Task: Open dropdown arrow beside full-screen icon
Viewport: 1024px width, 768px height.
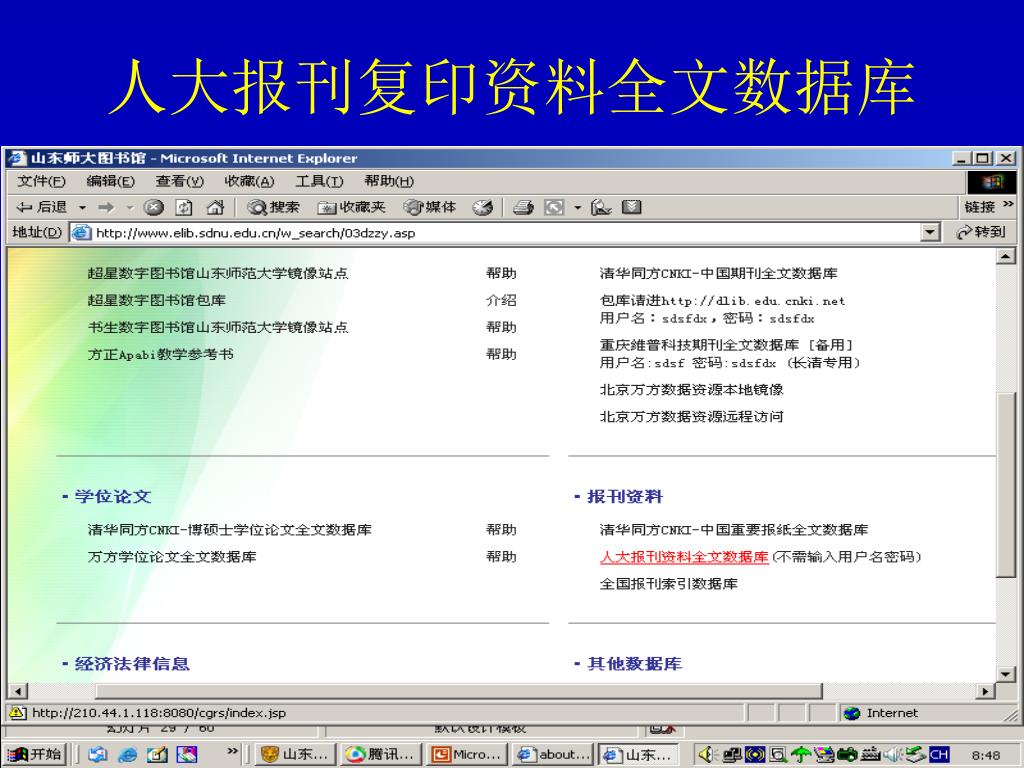Action: [577, 208]
